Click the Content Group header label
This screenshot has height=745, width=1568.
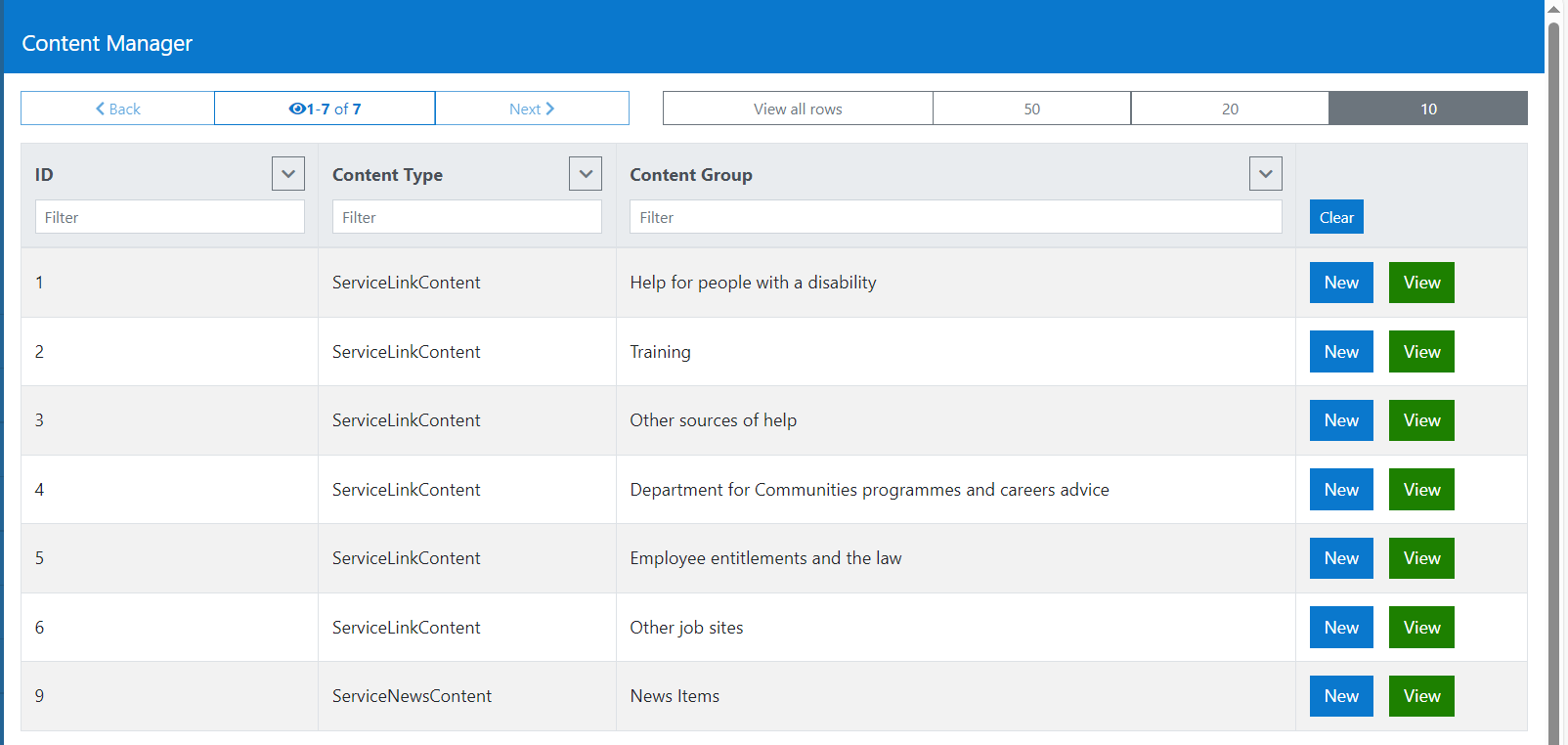[691, 175]
